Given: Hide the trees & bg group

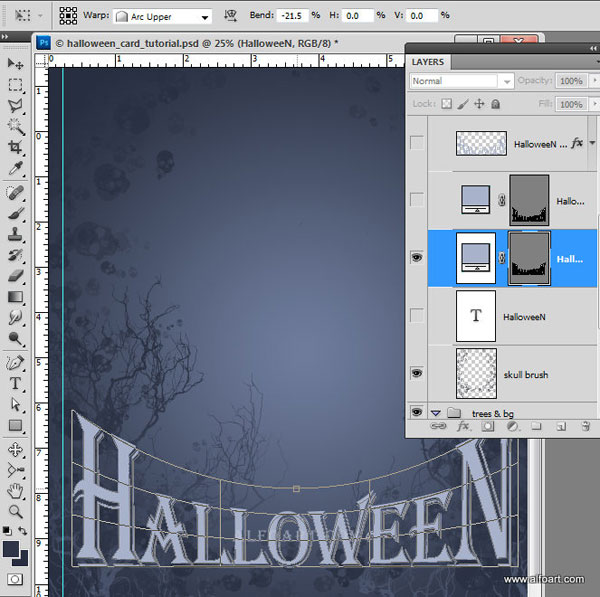Looking at the screenshot, I should [417, 412].
